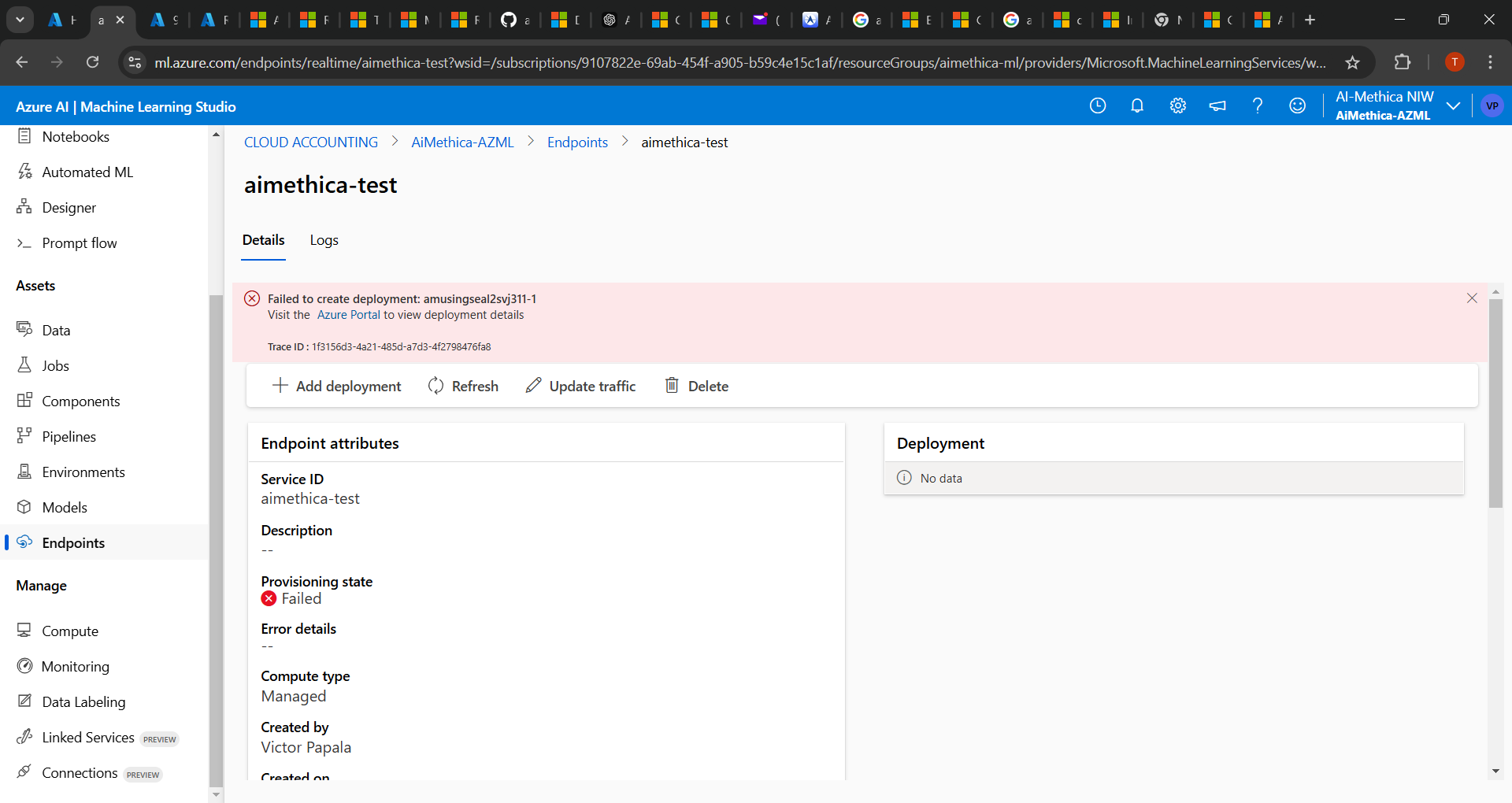Go to the Designer page
Screen dimensions: 1512x803
(56, 207)
